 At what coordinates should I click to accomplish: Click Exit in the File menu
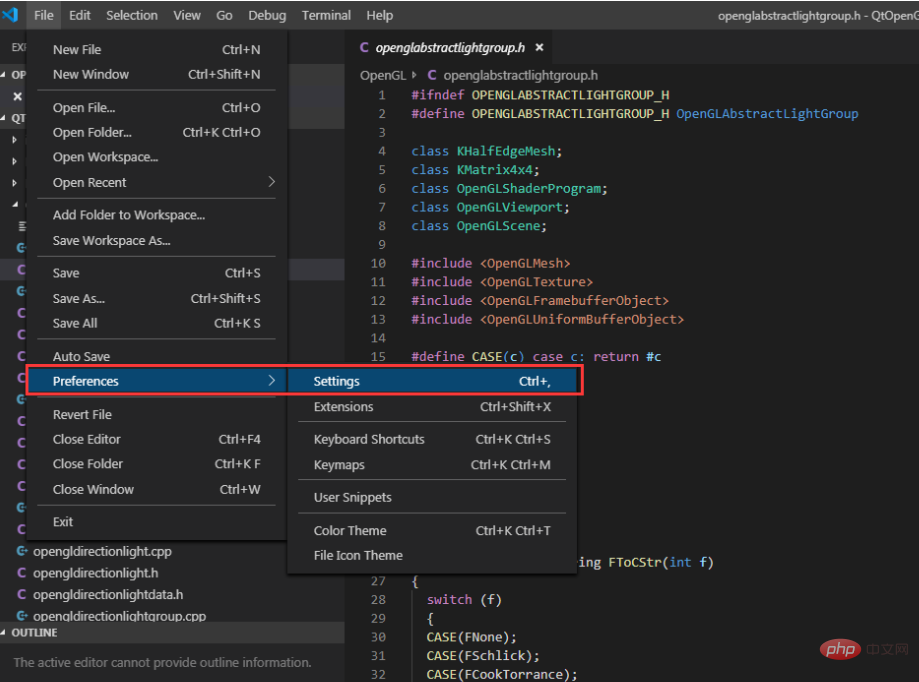pos(156,521)
